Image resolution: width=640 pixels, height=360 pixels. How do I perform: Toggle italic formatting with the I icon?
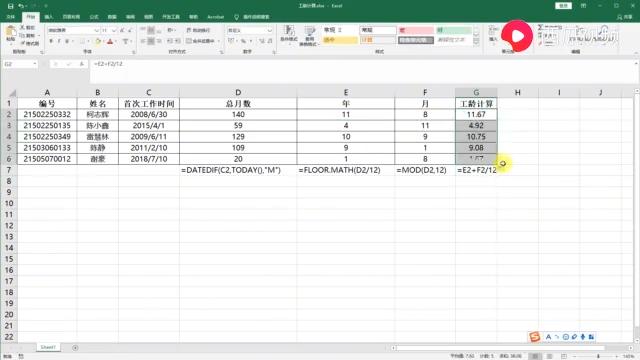(x=59, y=41)
